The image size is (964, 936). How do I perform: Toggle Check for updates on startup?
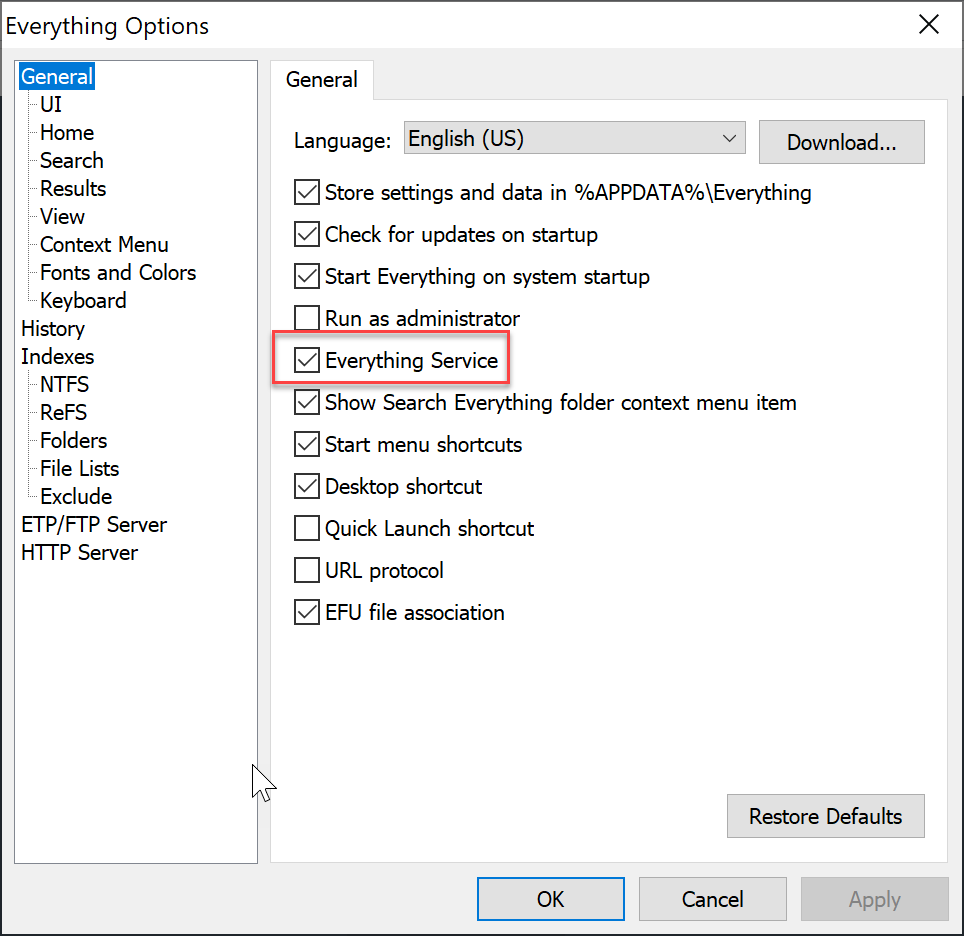point(306,234)
